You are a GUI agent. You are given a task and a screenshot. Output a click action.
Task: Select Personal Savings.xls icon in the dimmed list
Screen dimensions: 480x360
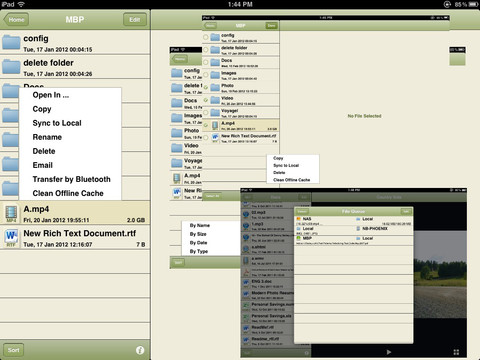pos(246,317)
